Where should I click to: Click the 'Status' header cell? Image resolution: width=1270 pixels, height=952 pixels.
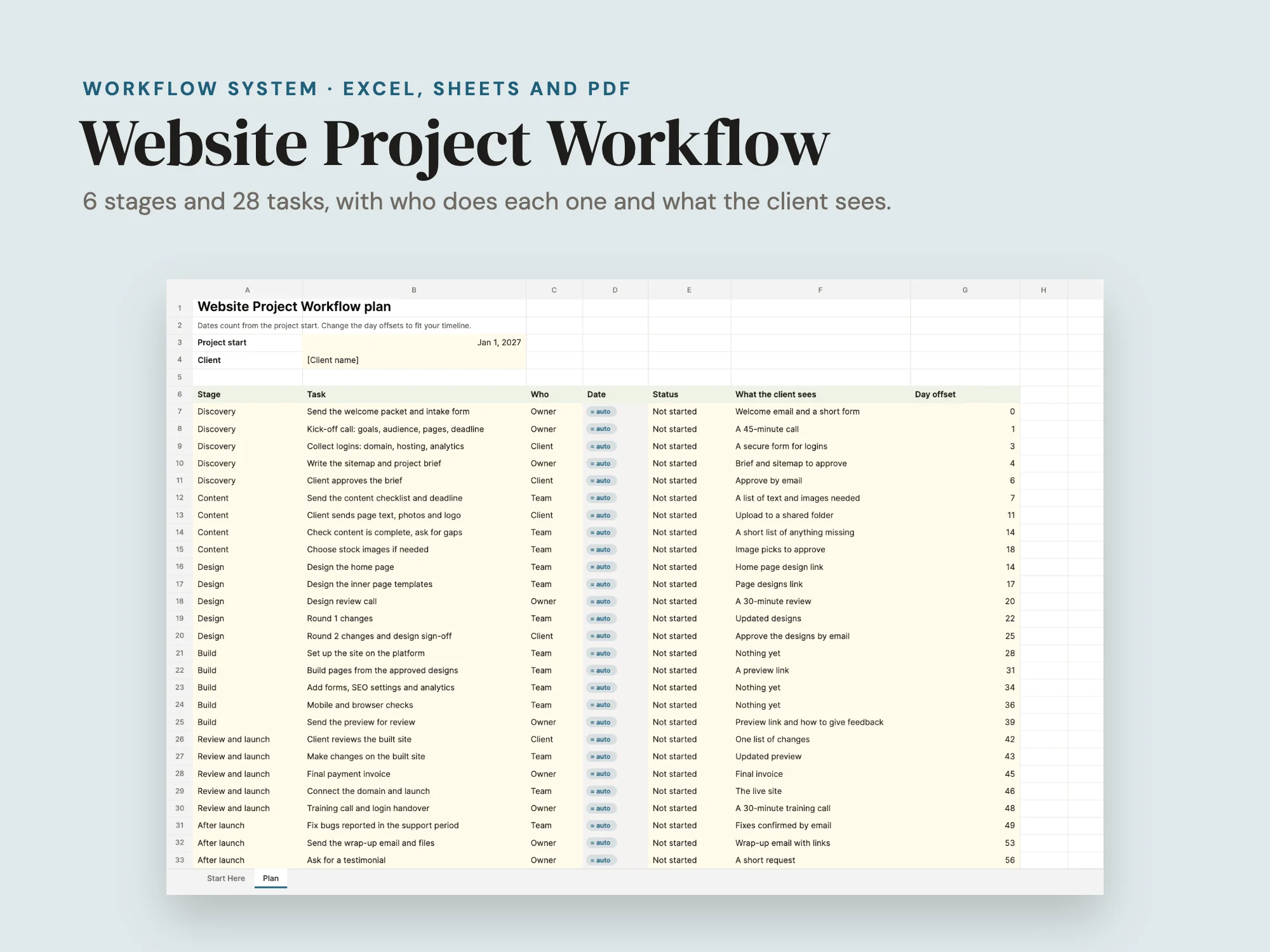tap(689, 394)
